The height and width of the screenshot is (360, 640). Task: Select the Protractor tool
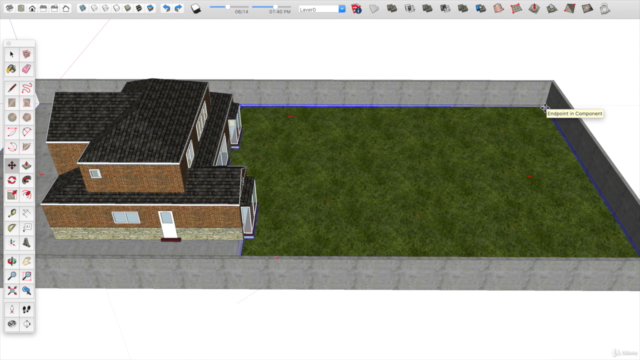[12, 228]
